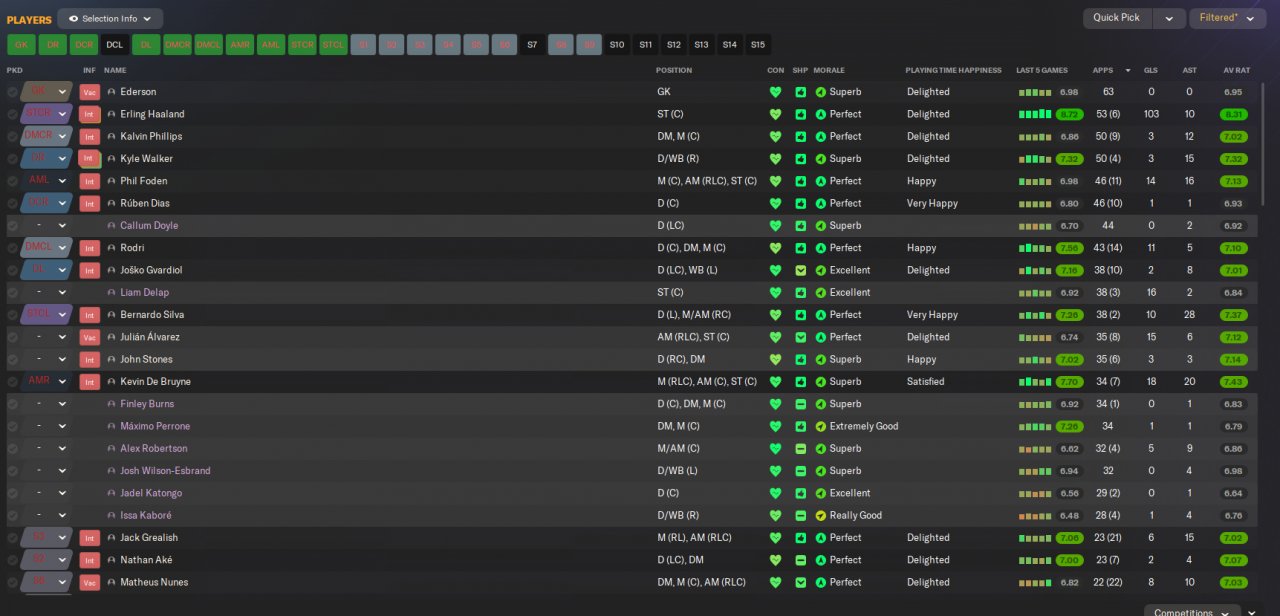Open the Filtered dropdown
The height and width of the screenshot is (616, 1280).
click(1228, 18)
